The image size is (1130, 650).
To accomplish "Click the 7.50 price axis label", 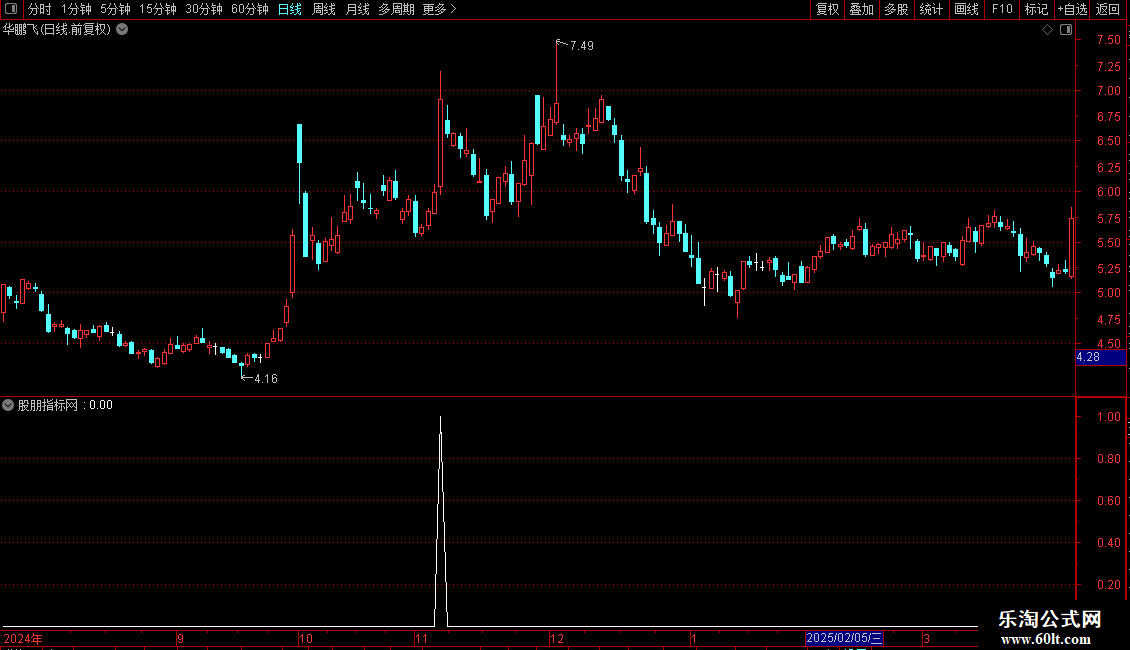I will tap(1108, 40).
